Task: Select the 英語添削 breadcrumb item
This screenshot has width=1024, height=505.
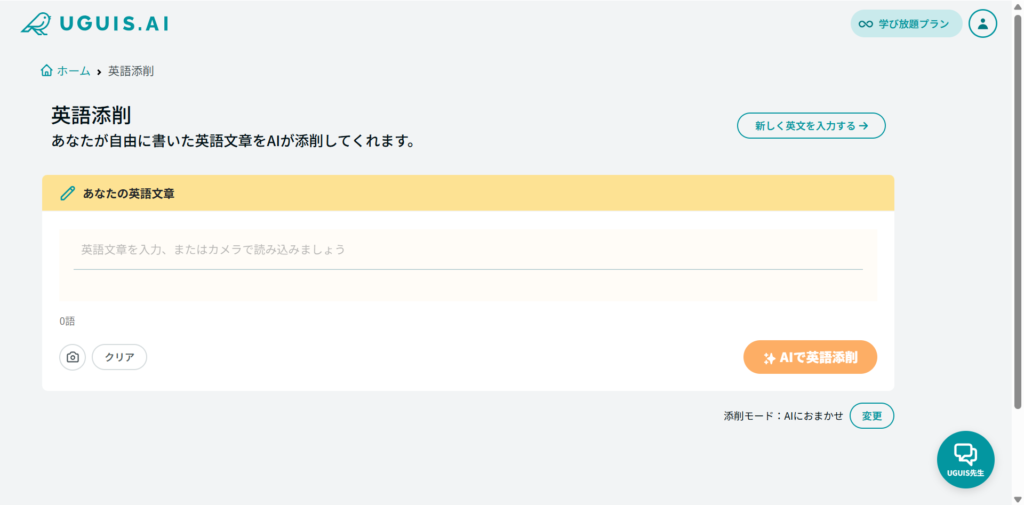Action: click(131, 71)
